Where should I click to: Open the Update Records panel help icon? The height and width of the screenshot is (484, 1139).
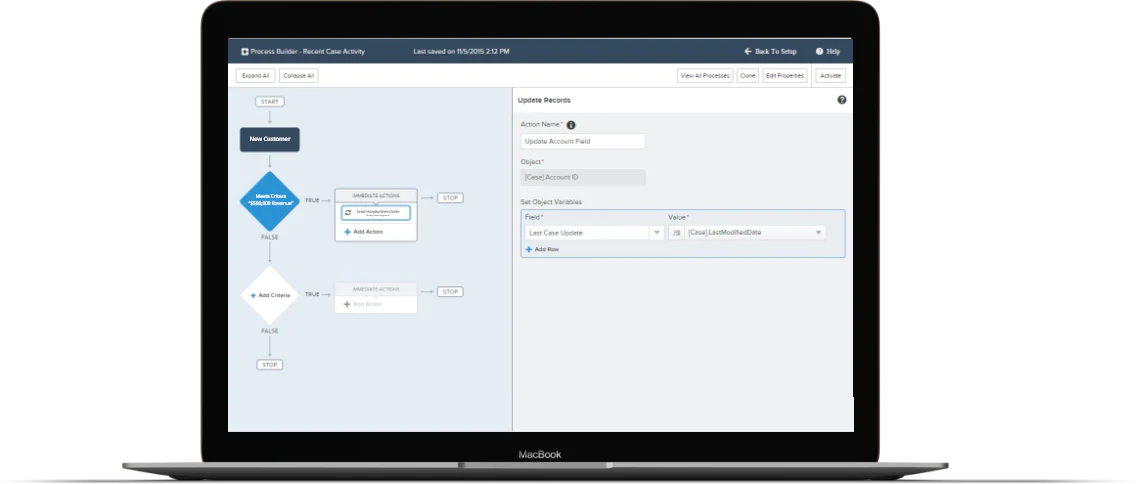click(x=842, y=100)
